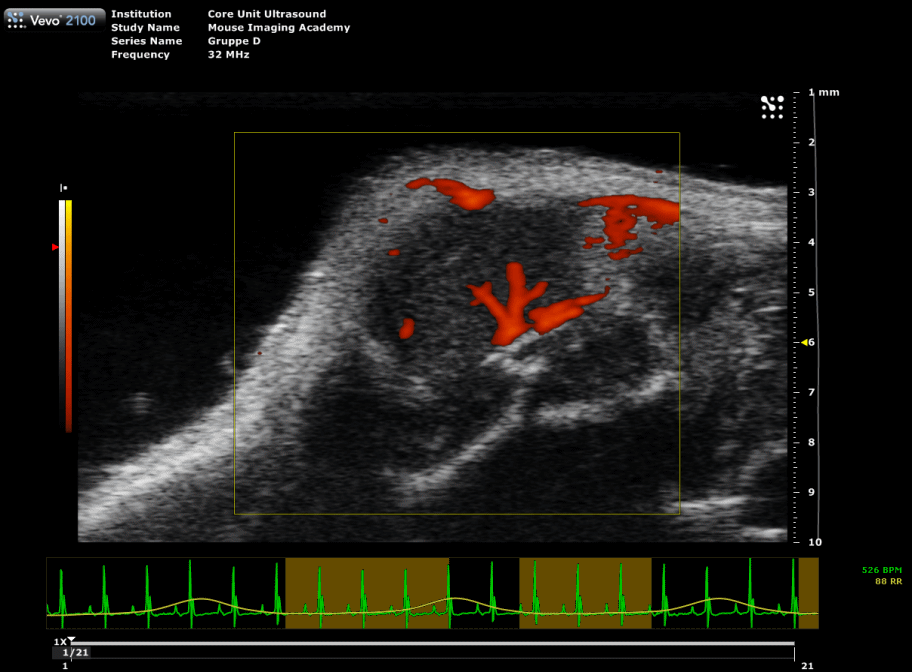Screen dimensions: 912x672
Task: Click the frame slider start label 1
Action: tap(65, 666)
